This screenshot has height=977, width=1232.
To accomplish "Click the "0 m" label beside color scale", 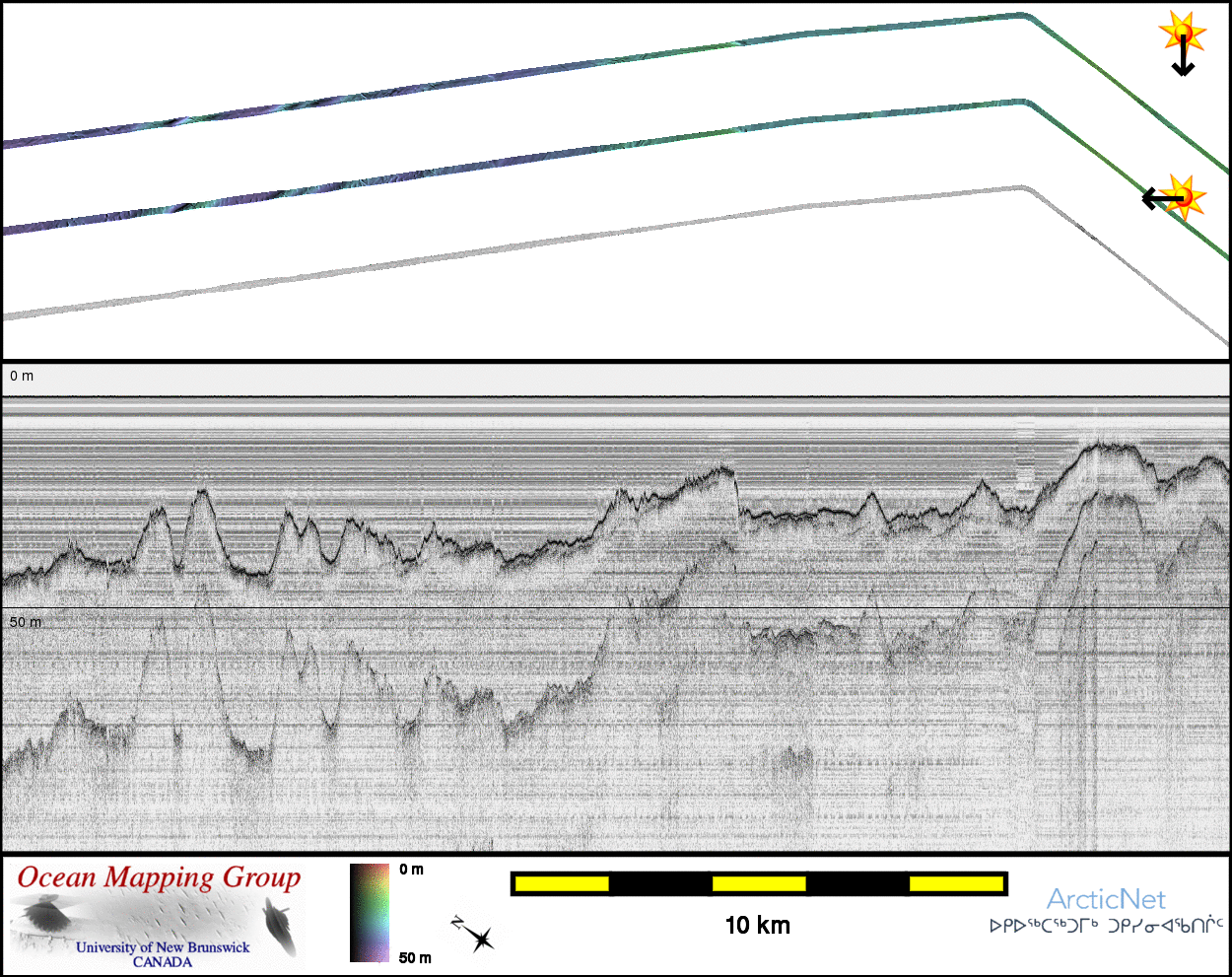I will tap(412, 870).
